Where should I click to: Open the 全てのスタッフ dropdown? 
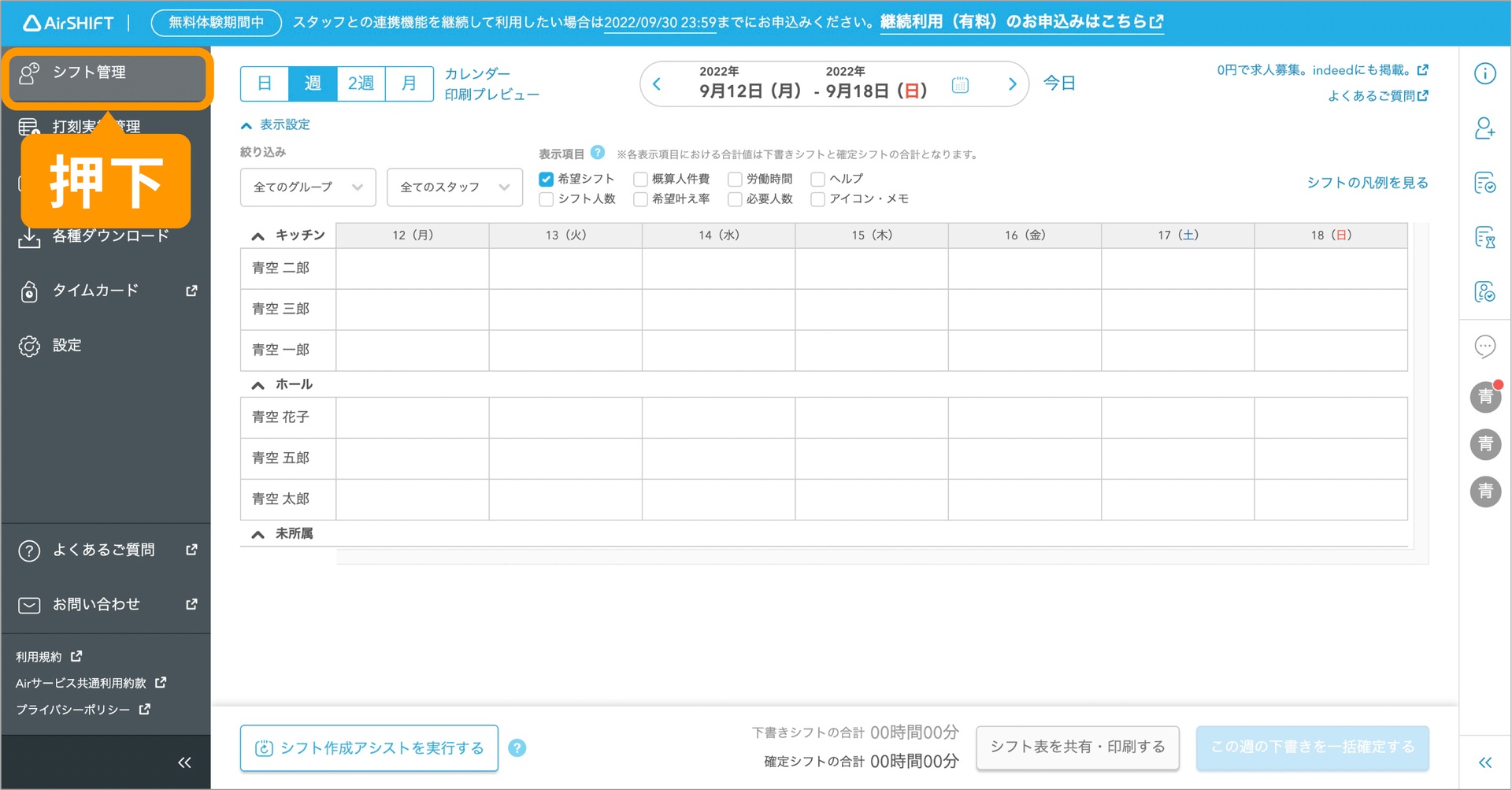pos(454,187)
